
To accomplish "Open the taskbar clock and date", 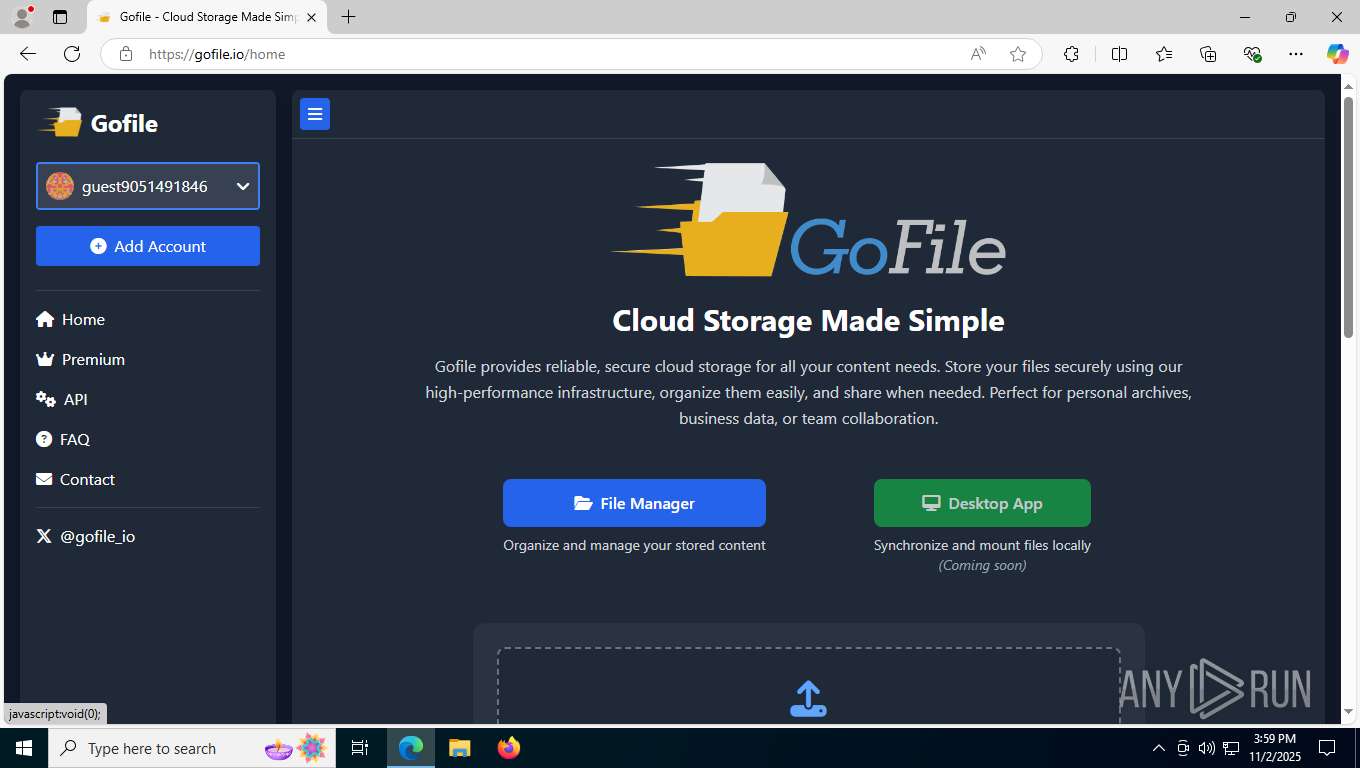I will coord(1275,748).
